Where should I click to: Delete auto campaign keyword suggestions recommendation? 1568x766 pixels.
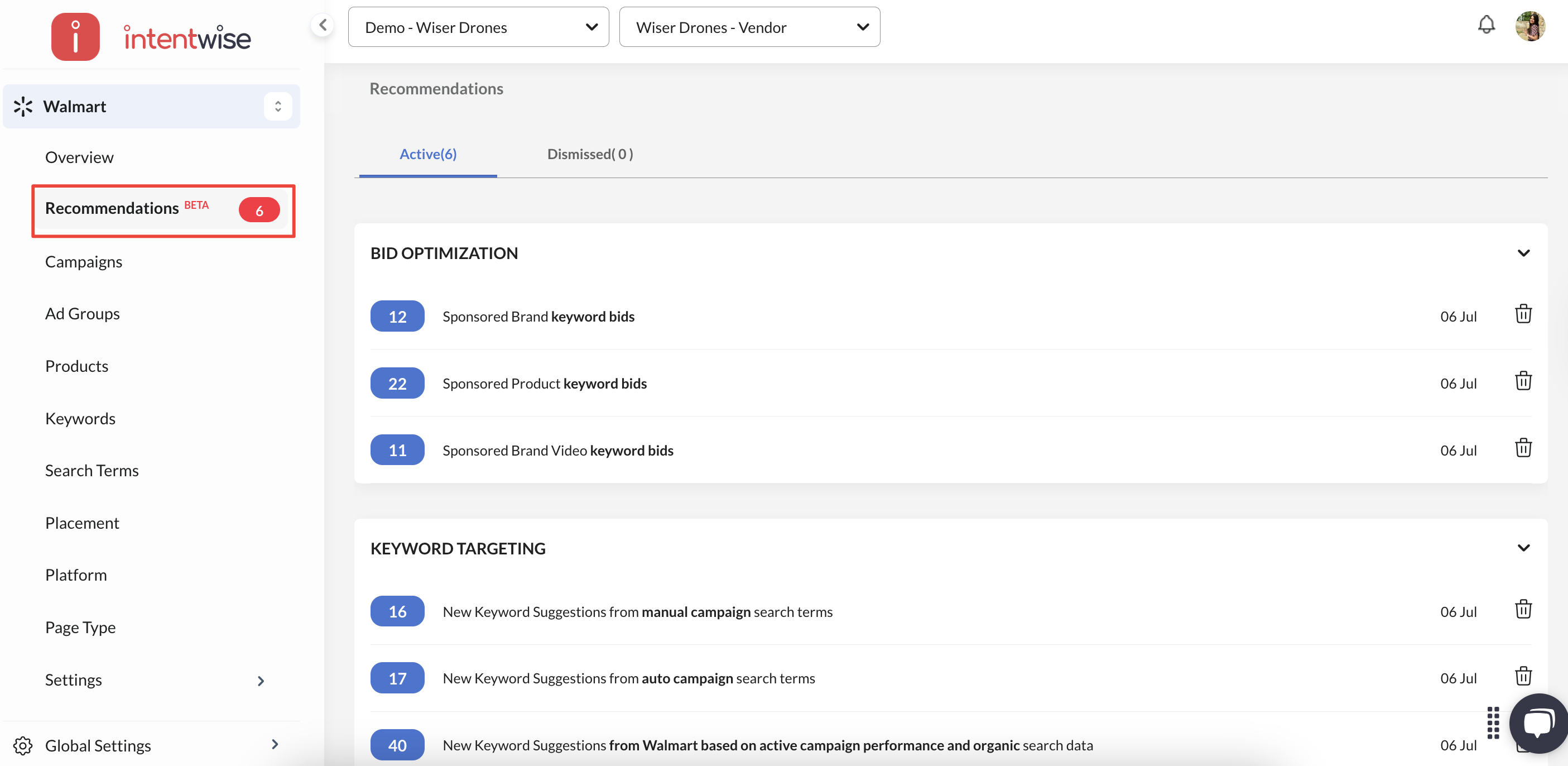(x=1523, y=677)
